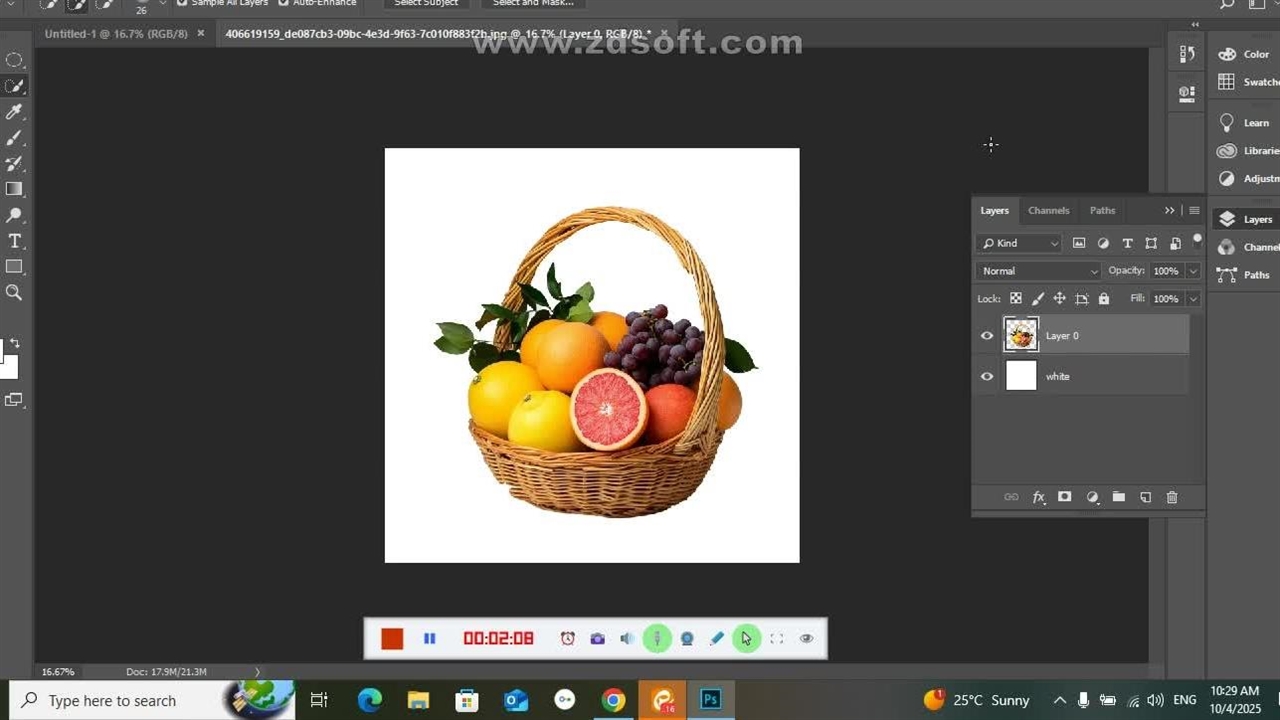Screen dimensions: 1280x720
Task: Click the red stop recording button
Action: pos(392,639)
